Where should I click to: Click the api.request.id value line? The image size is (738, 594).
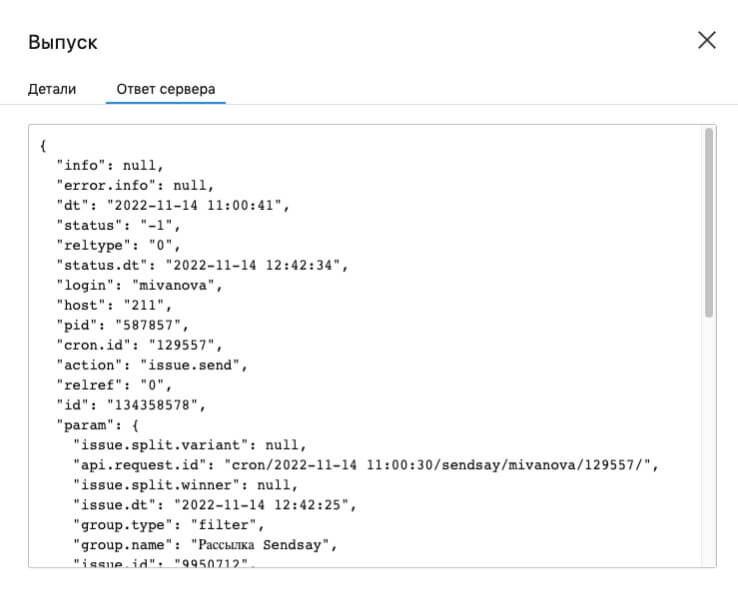tap(367, 465)
